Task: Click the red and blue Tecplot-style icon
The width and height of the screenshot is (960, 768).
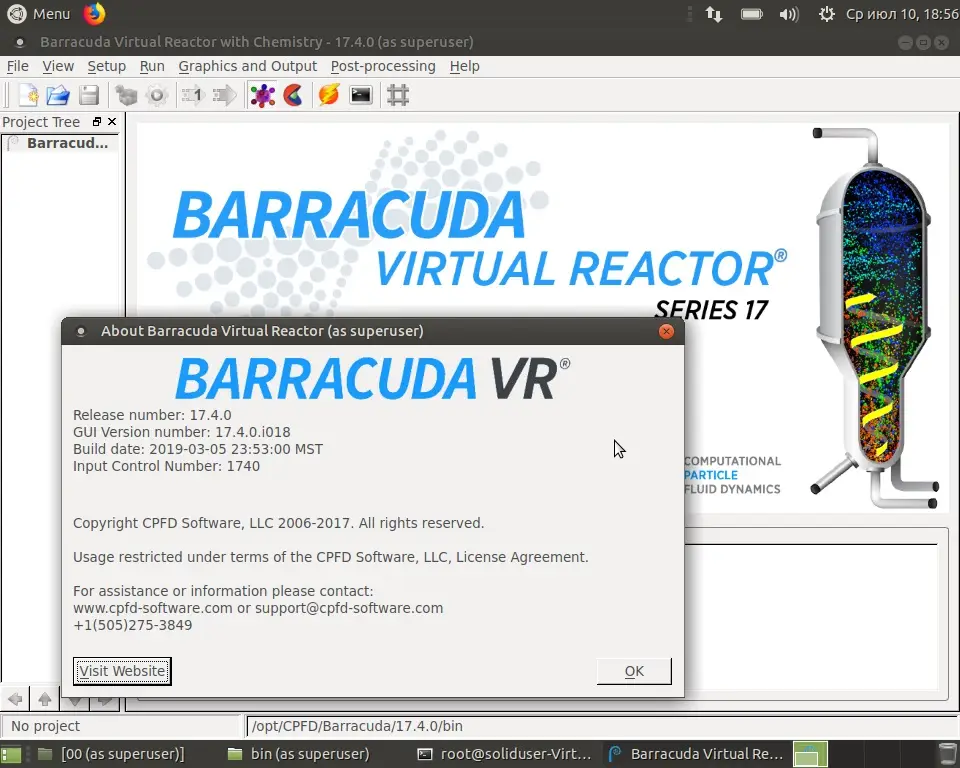Action: pos(293,95)
